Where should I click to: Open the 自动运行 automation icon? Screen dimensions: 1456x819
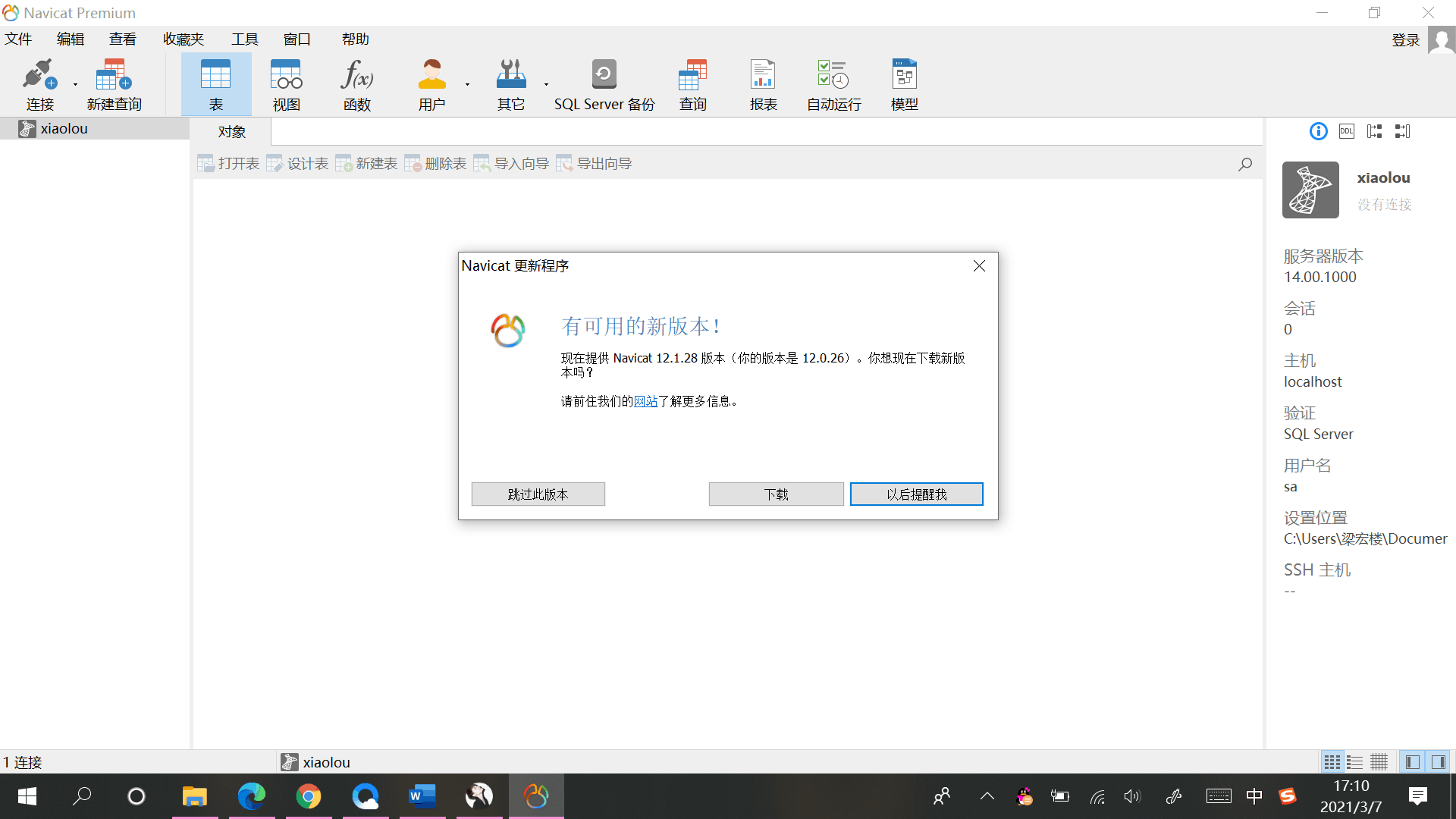(833, 84)
